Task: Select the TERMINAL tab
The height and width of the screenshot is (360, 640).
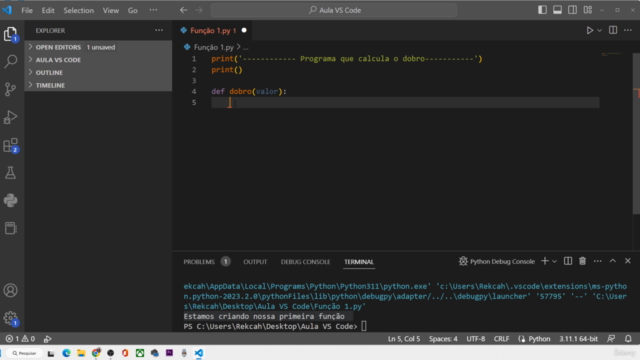Action: (x=359, y=262)
